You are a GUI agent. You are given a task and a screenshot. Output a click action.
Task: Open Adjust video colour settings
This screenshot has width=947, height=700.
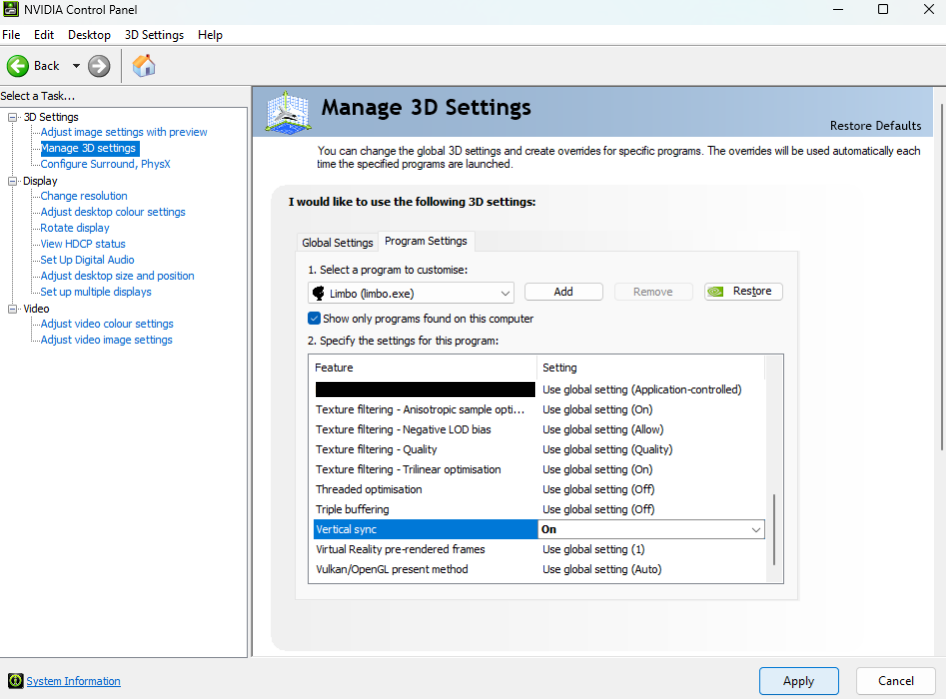pos(107,324)
